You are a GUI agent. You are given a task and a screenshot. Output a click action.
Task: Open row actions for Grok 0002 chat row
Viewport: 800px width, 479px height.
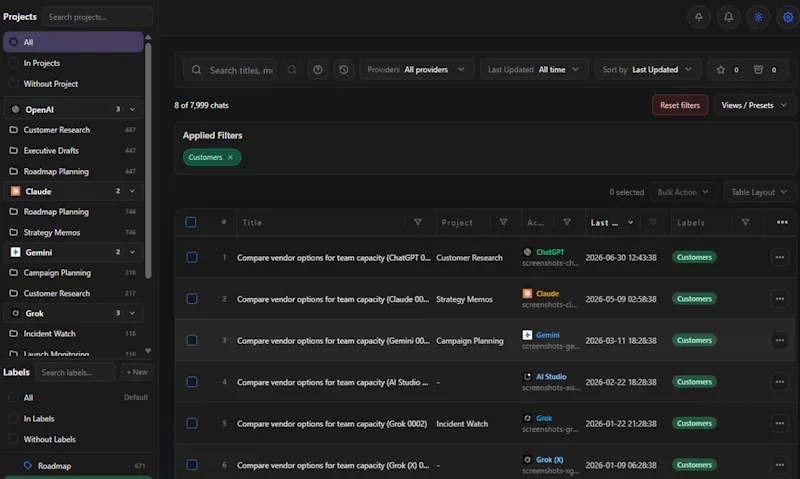[780, 423]
